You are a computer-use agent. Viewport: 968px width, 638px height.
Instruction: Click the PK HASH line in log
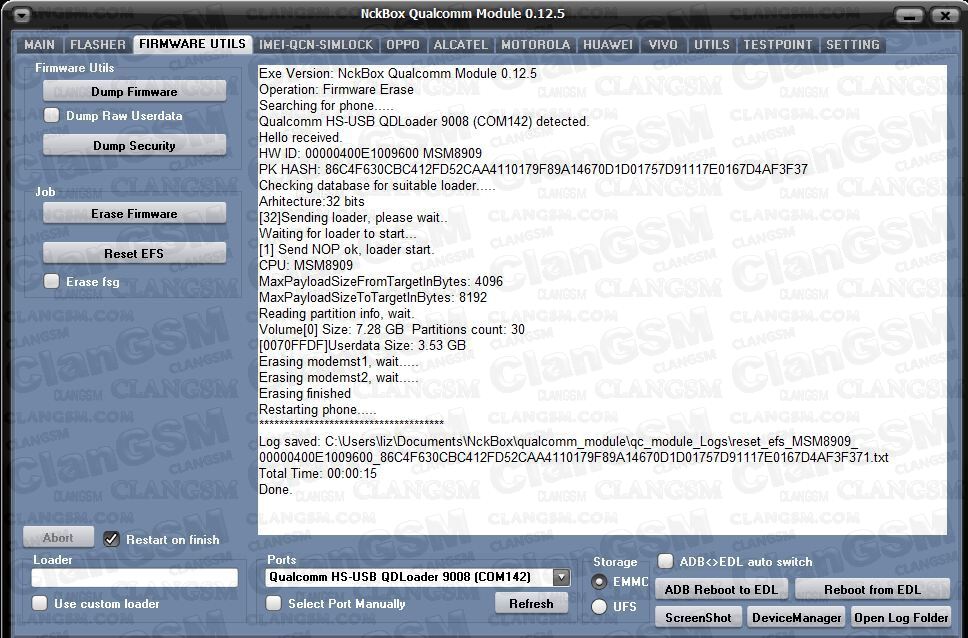(533, 169)
